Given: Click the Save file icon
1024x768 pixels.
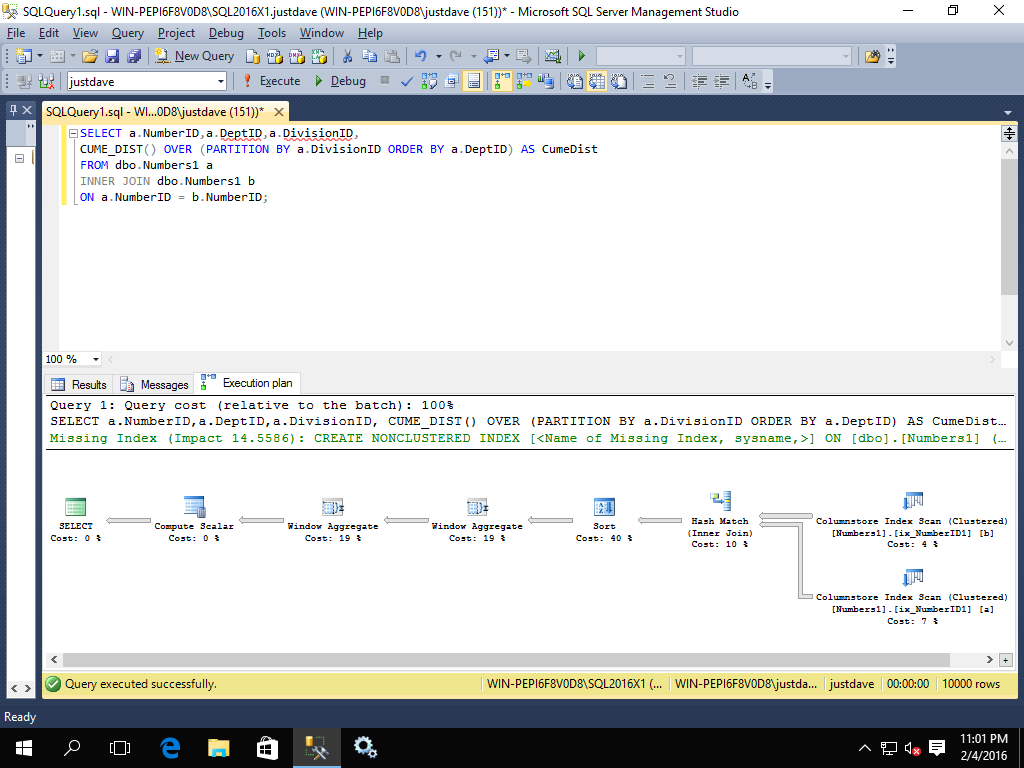Looking at the screenshot, I should coord(112,56).
